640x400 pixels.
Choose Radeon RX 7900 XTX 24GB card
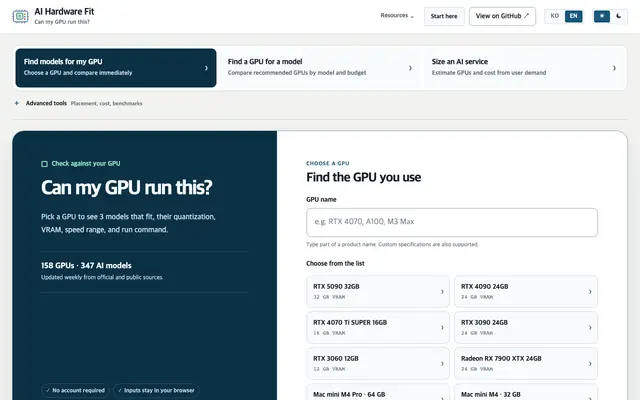pos(526,363)
